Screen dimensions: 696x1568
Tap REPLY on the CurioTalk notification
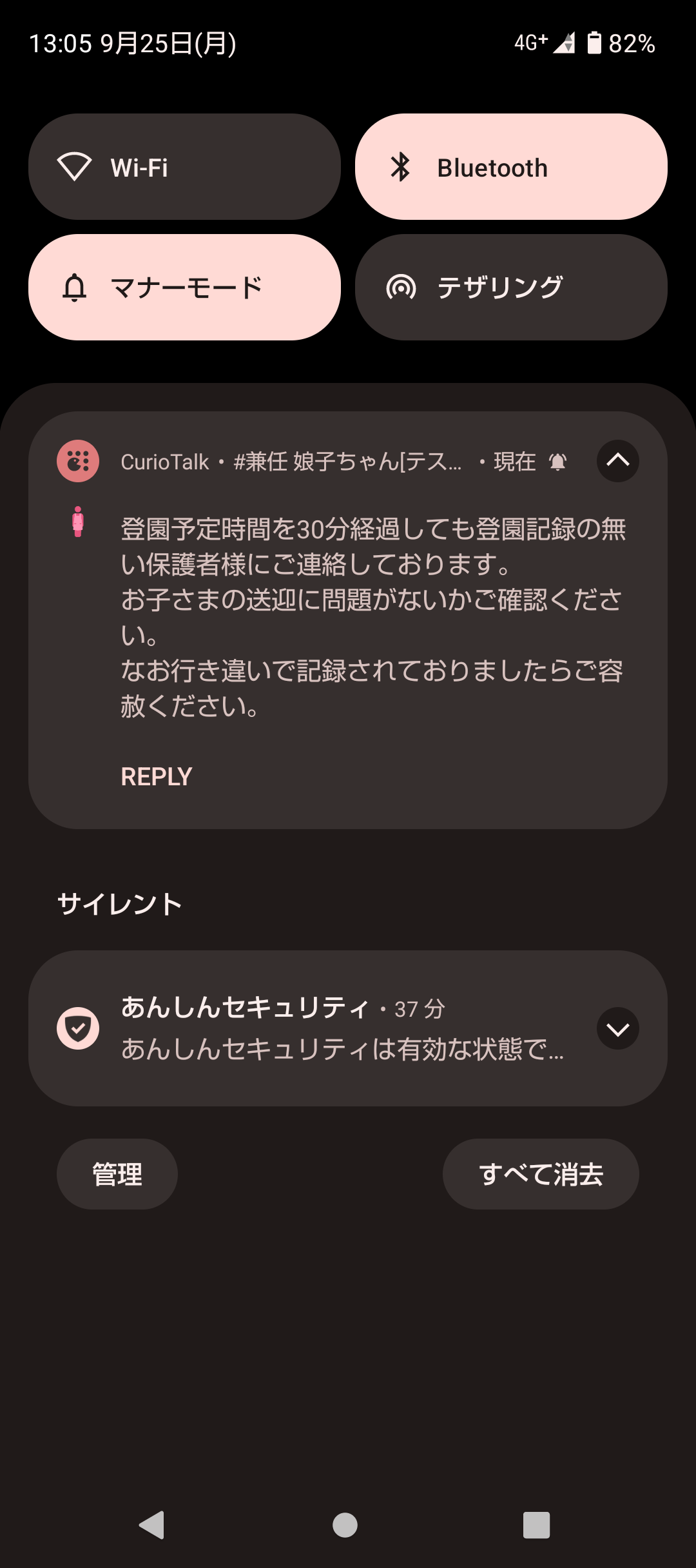(157, 776)
